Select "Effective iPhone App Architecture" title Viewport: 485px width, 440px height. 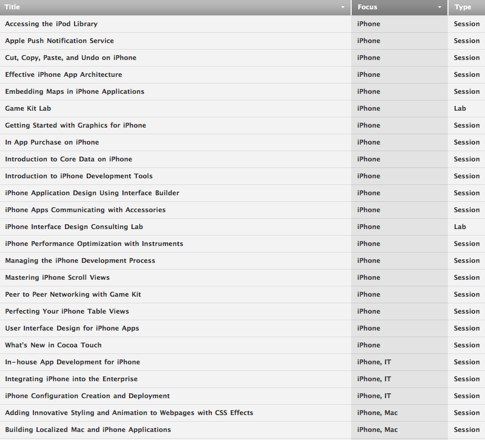click(x=63, y=75)
